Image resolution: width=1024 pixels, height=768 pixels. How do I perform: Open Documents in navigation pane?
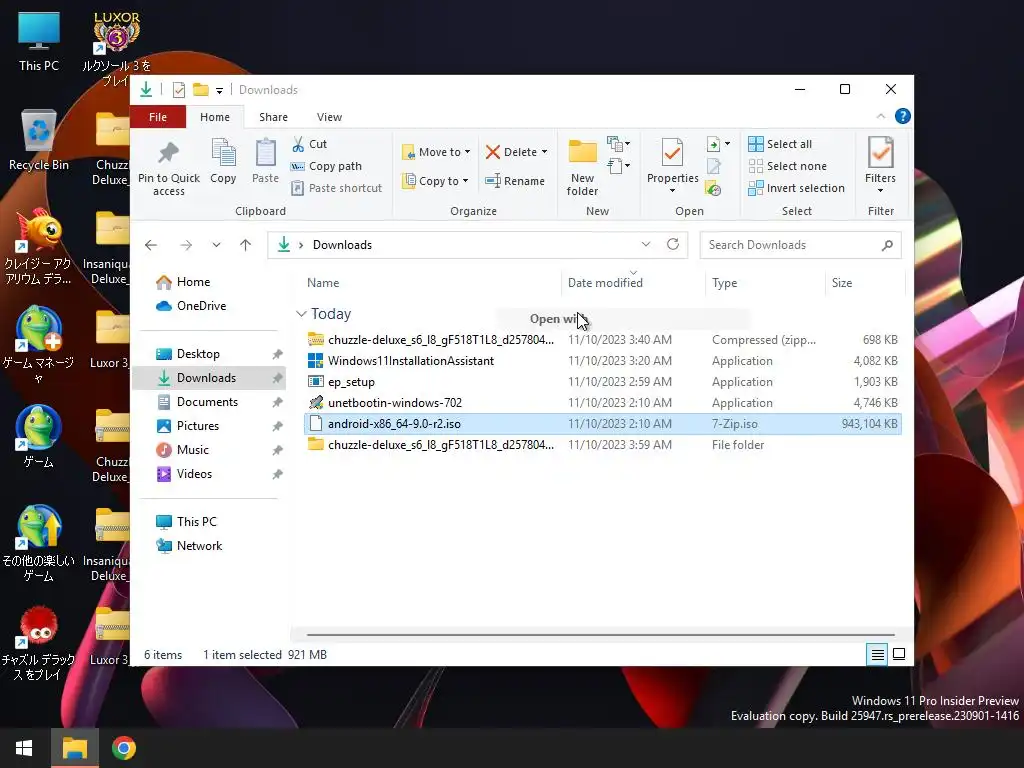(207, 402)
